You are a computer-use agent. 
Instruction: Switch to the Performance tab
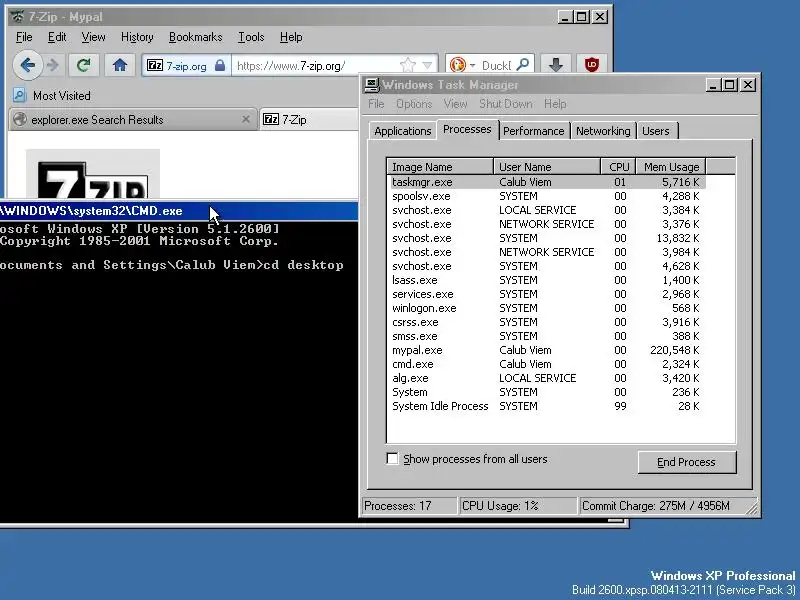click(x=534, y=131)
